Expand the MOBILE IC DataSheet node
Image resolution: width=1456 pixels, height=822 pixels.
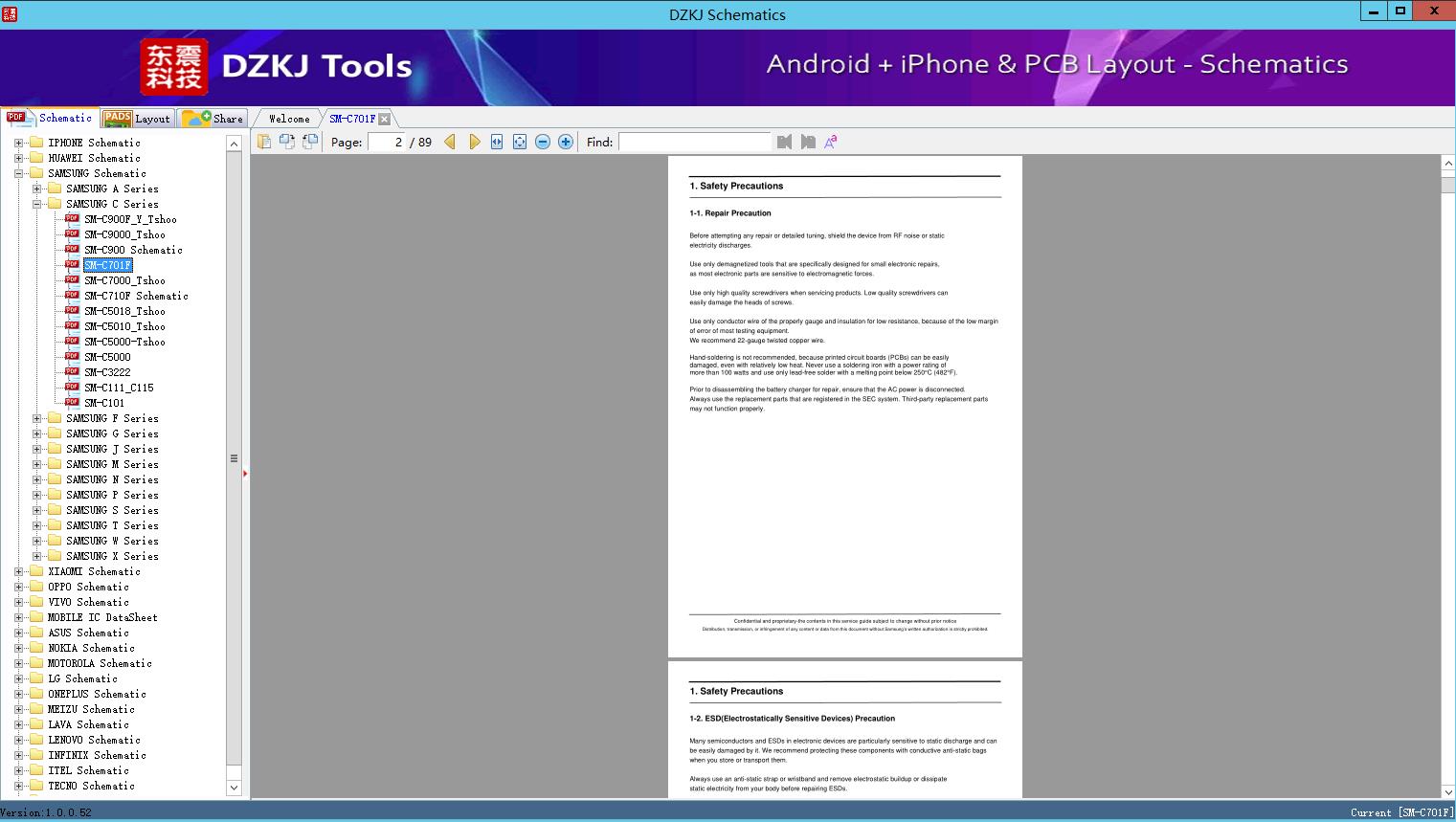[18, 617]
